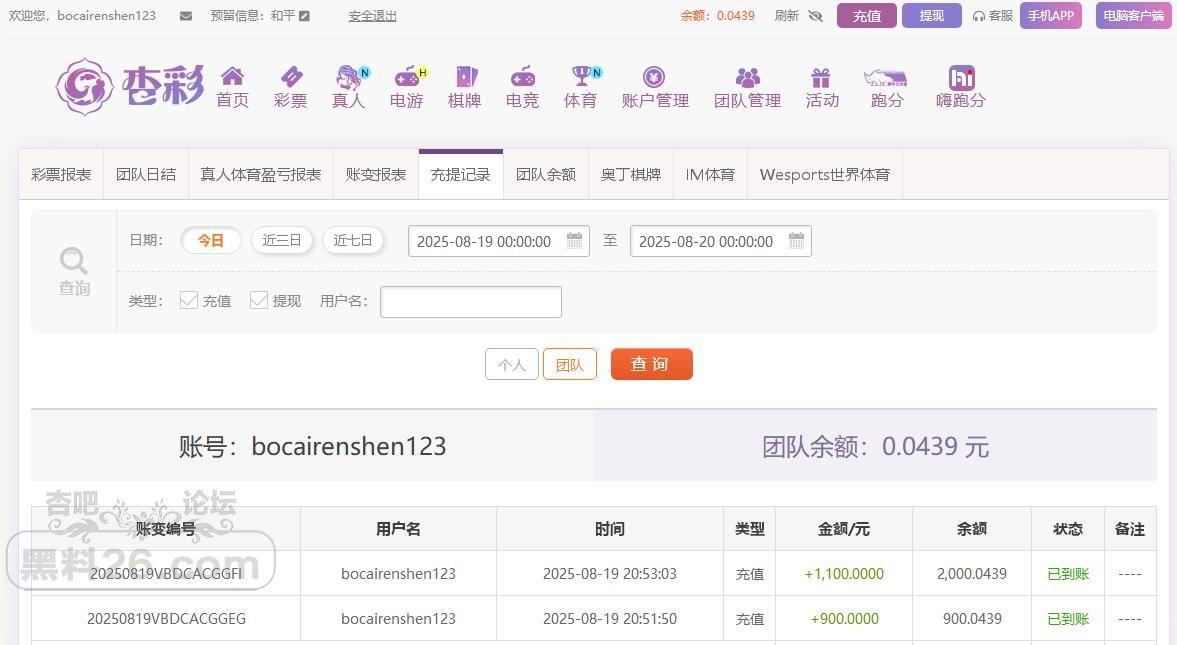
Task: Toggle the balance visibility eye icon
Action: (x=815, y=16)
